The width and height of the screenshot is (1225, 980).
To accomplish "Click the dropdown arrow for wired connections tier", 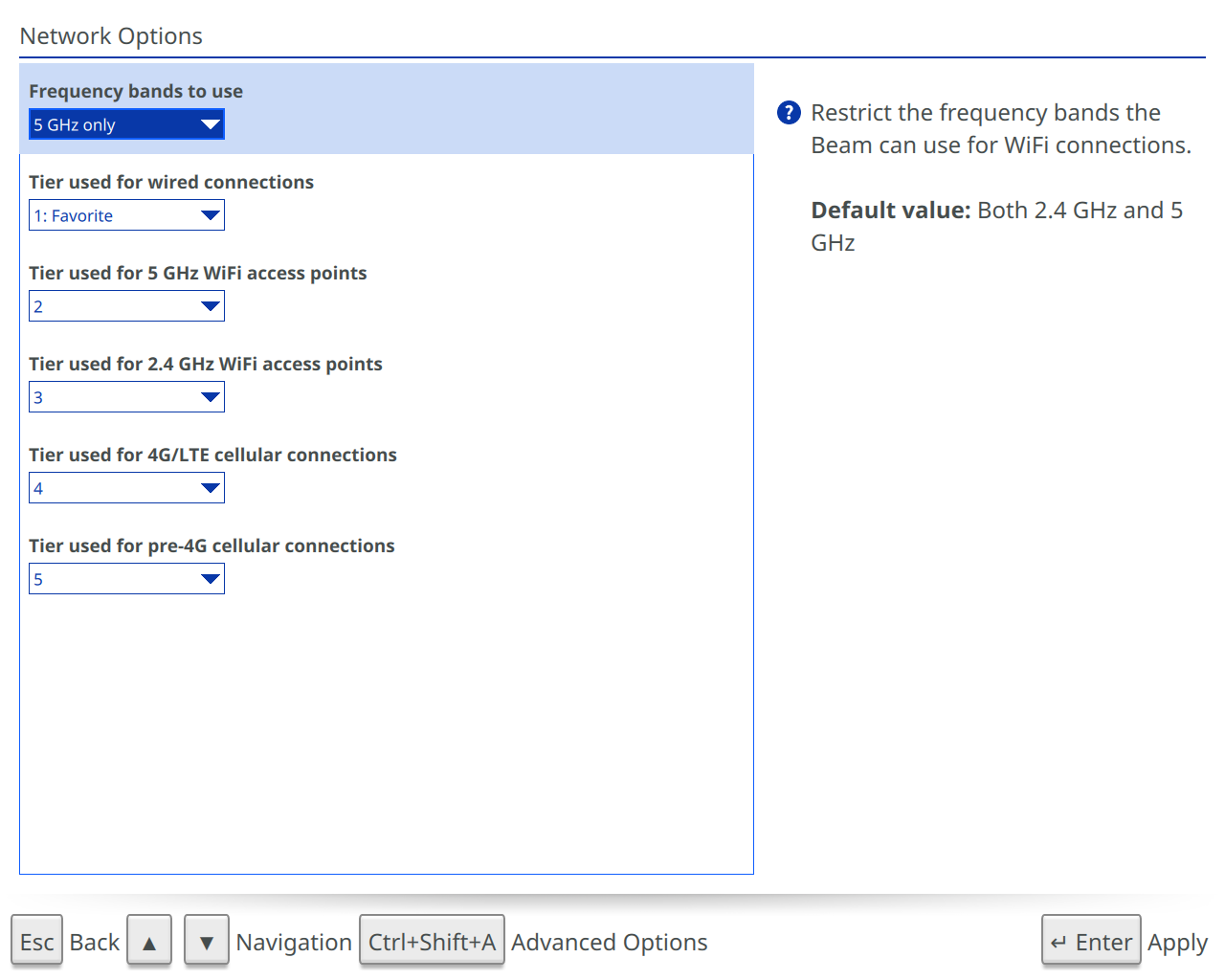I will (x=210, y=215).
